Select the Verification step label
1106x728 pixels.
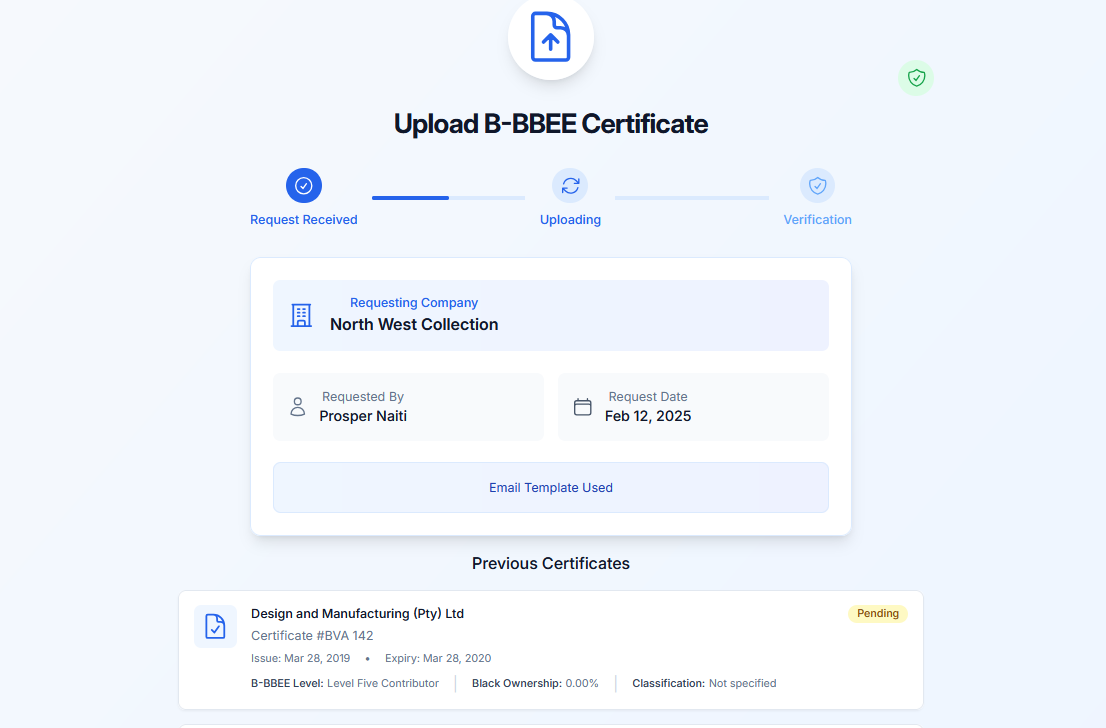(x=817, y=220)
